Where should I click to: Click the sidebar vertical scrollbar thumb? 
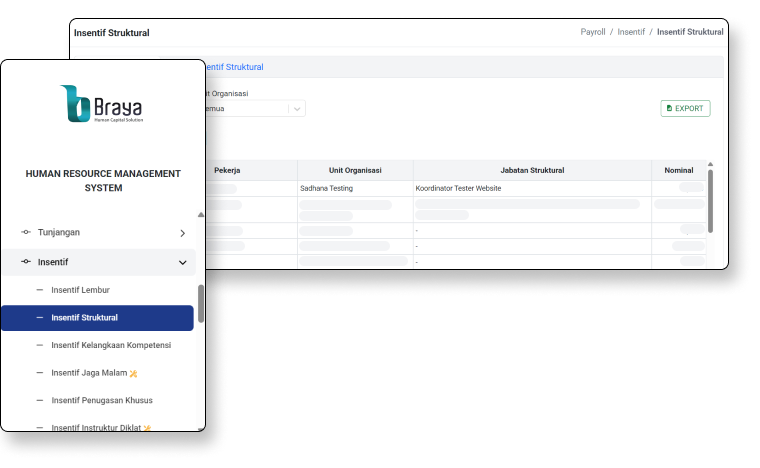pos(201,303)
